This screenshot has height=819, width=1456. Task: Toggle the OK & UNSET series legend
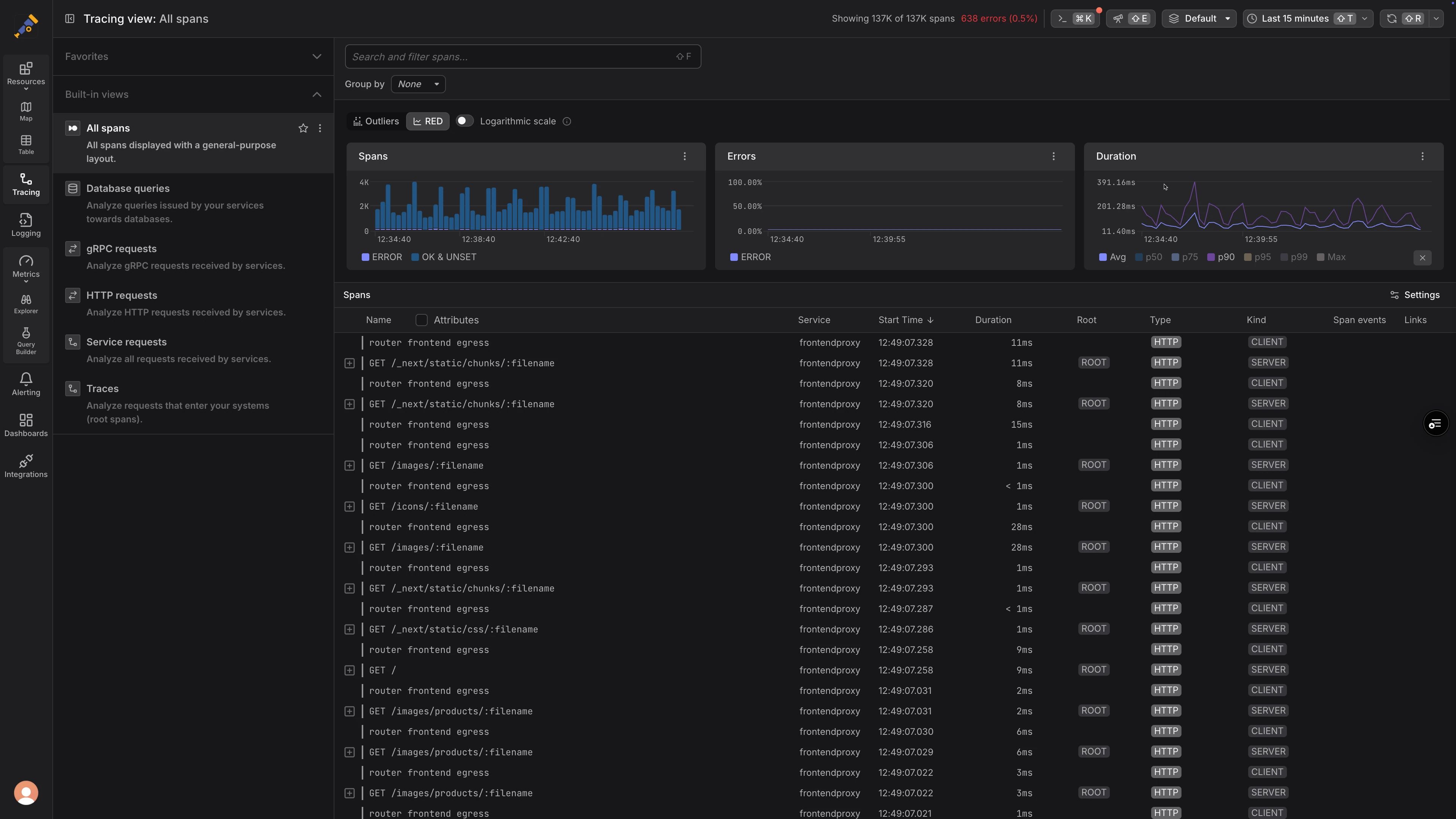444,257
